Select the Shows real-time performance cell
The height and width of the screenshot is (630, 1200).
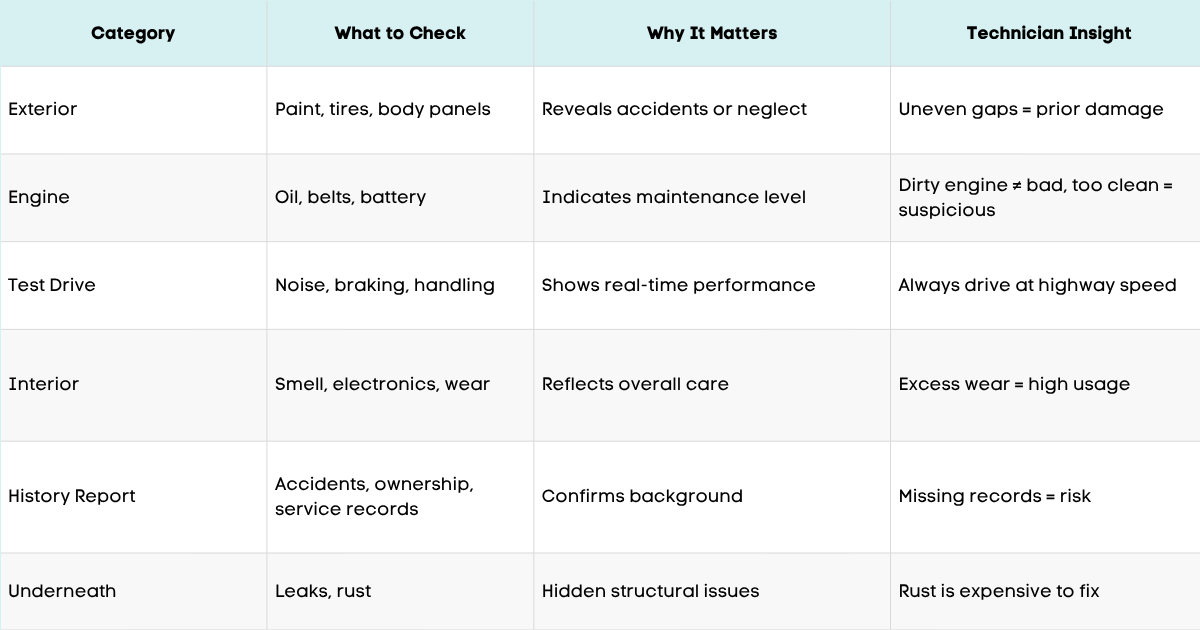(x=679, y=285)
